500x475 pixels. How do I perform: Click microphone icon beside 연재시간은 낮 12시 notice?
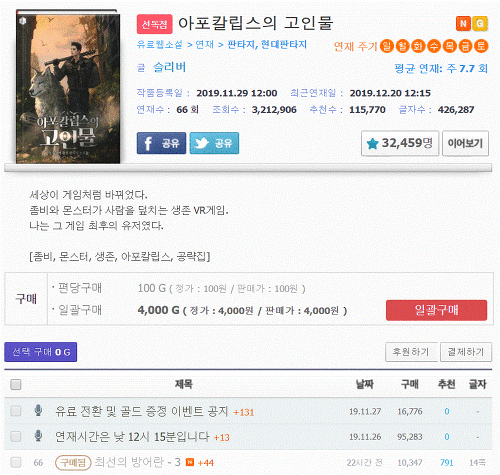38,436
